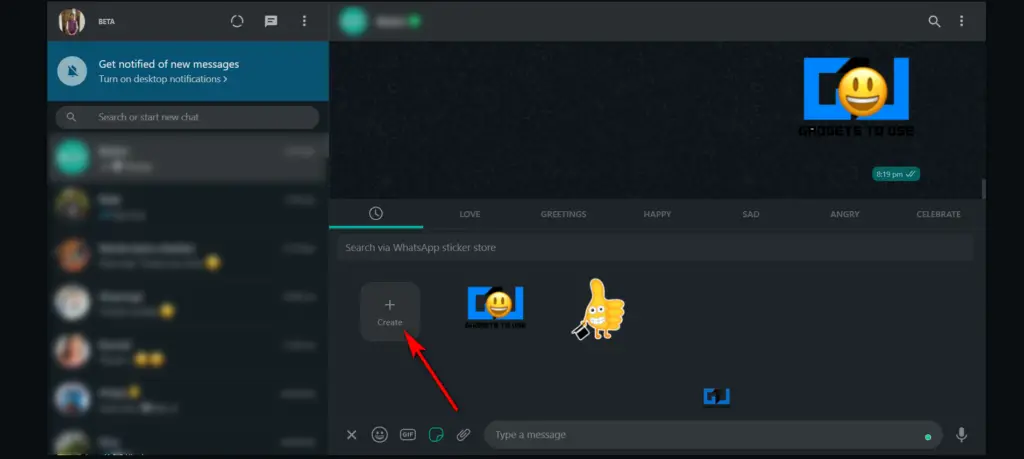Open the conversation three-dot menu

click(x=961, y=22)
